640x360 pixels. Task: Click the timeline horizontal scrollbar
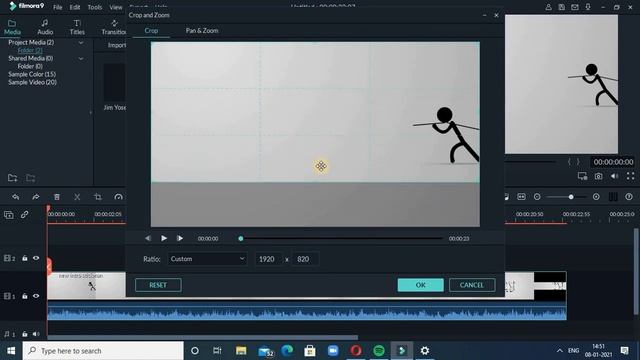[x=202, y=338]
